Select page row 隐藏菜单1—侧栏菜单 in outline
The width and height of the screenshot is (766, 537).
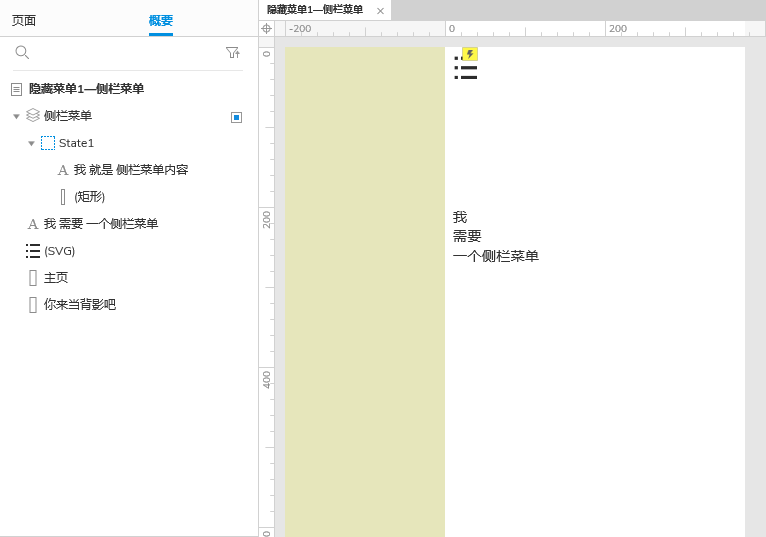86,89
